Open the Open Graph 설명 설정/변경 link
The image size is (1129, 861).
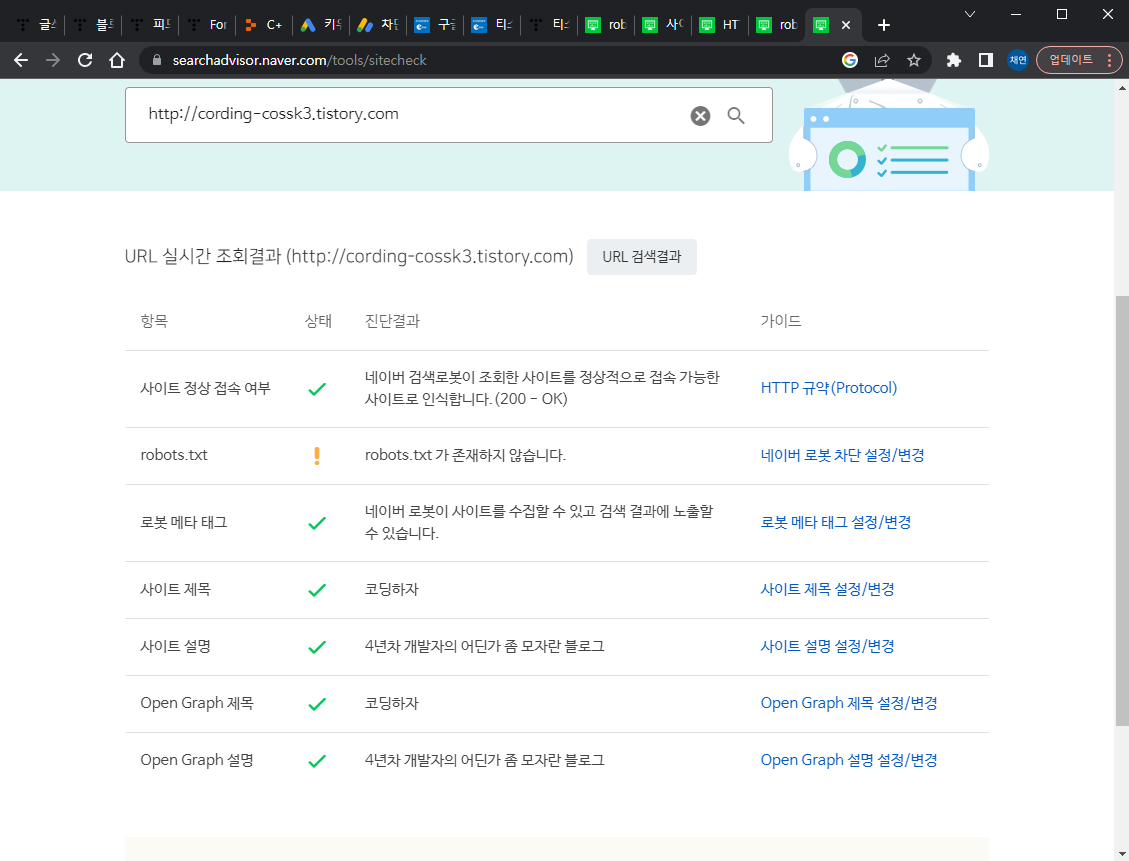[849, 760]
